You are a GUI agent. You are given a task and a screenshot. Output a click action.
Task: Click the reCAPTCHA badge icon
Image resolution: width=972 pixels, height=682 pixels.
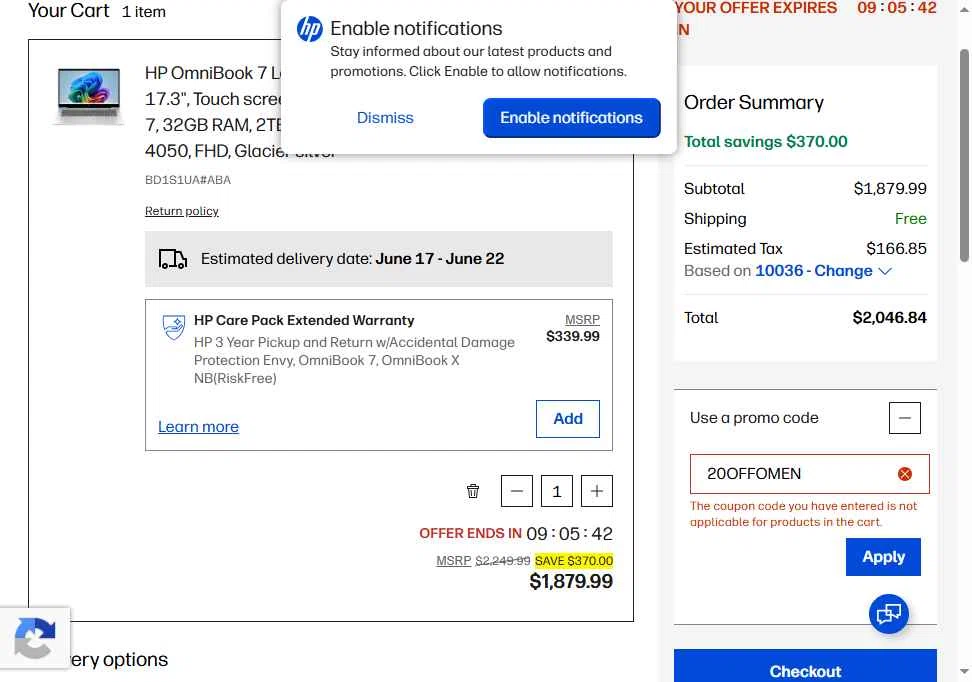(35, 637)
